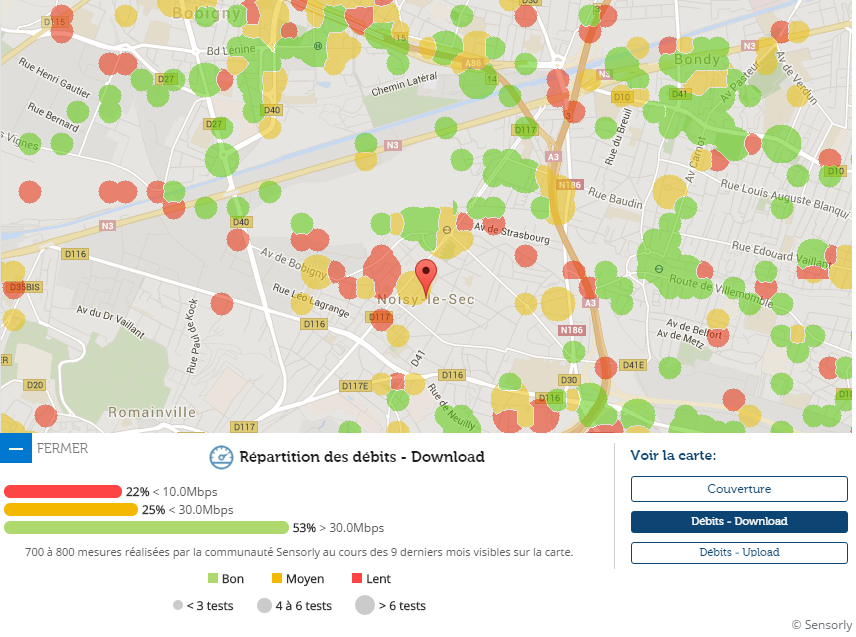The image size is (856, 637).
Task: Click the Sensorly copyright link
Action: (821, 624)
